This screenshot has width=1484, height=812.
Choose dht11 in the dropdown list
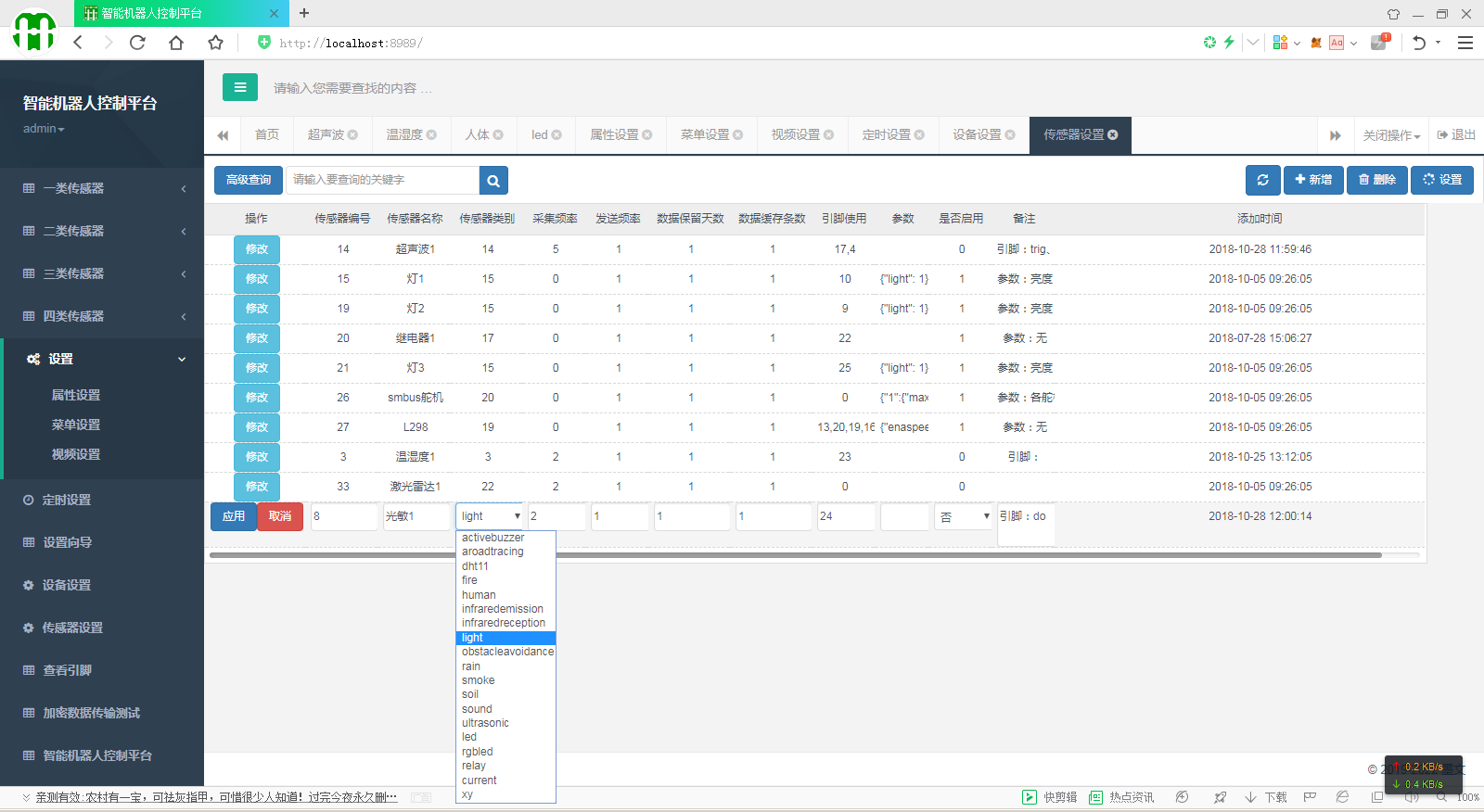(505, 566)
